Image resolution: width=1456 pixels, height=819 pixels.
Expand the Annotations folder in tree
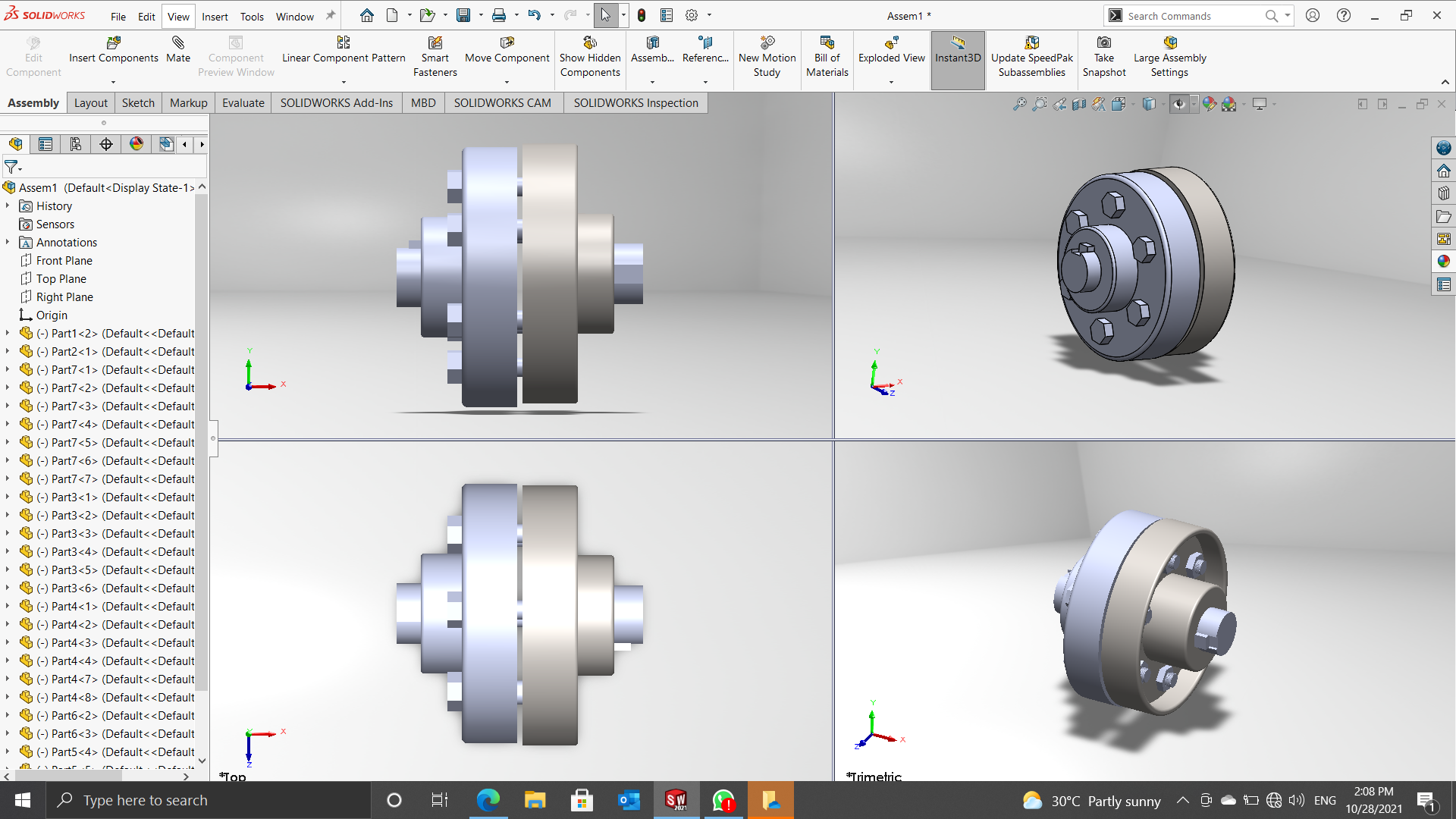(x=8, y=242)
